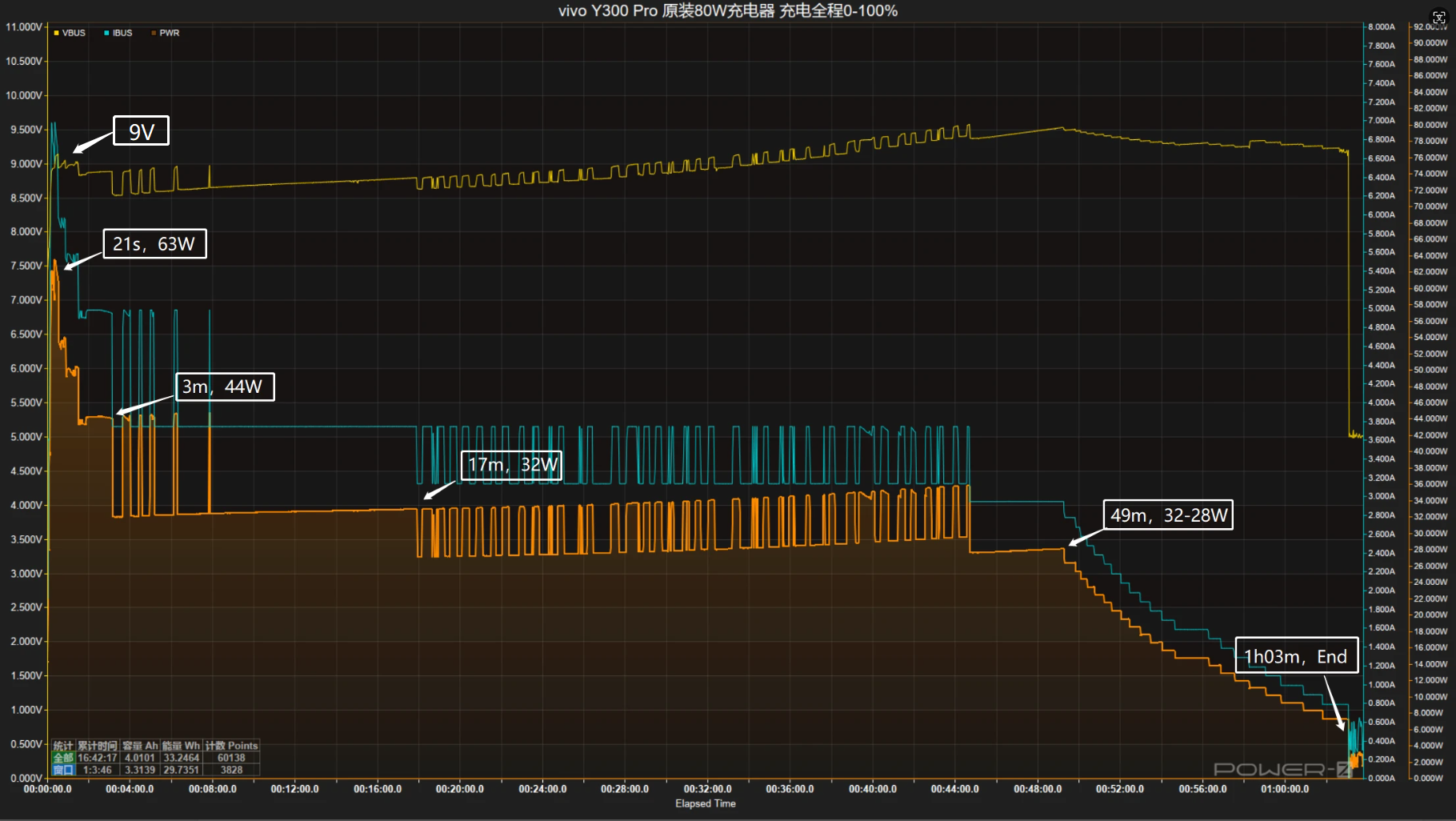
Task: Click the Elapsed Time axis label
Action: (x=706, y=803)
